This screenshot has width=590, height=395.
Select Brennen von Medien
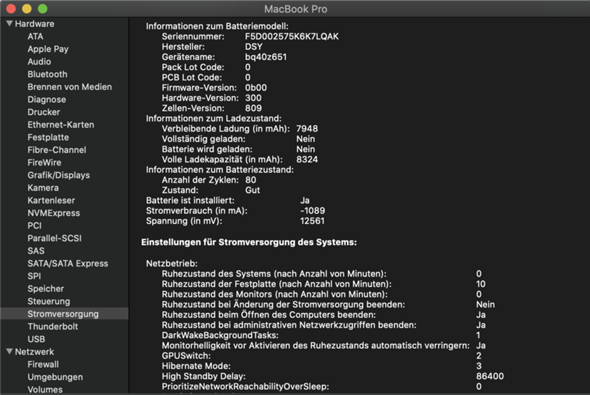pyautogui.click(x=70, y=87)
